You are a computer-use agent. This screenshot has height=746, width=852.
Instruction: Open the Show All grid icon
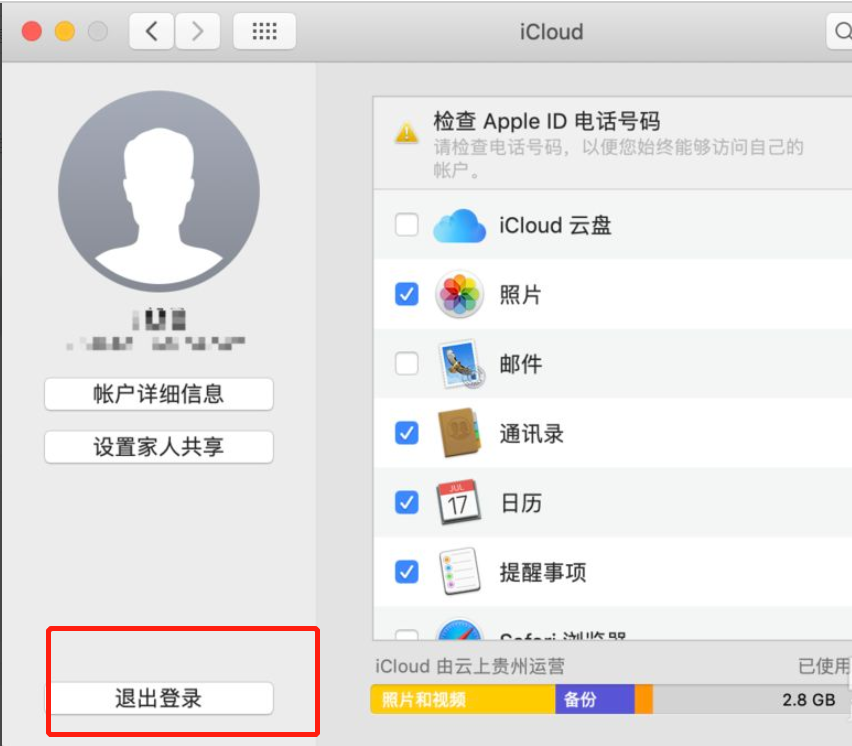tap(263, 30)
